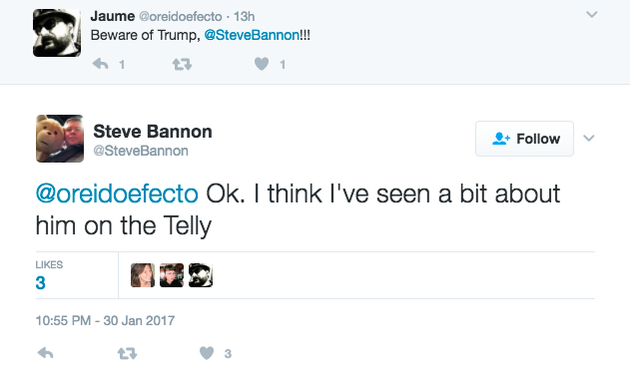Open the teddy bear profile avatar
The width and height of the screenshot is (630, 388).
click(60, 139)
